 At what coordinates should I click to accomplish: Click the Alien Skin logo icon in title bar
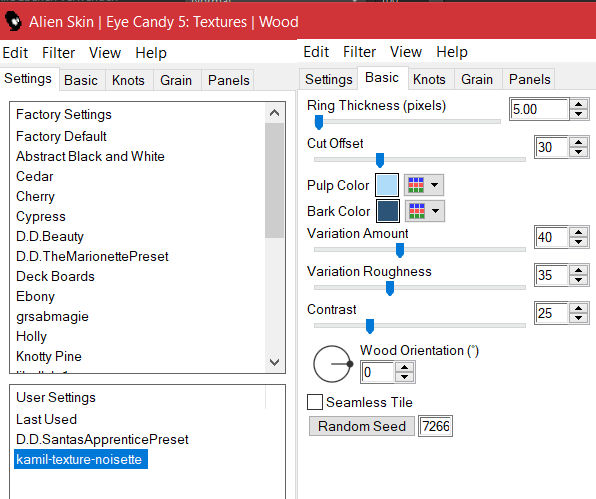[13, 21]
